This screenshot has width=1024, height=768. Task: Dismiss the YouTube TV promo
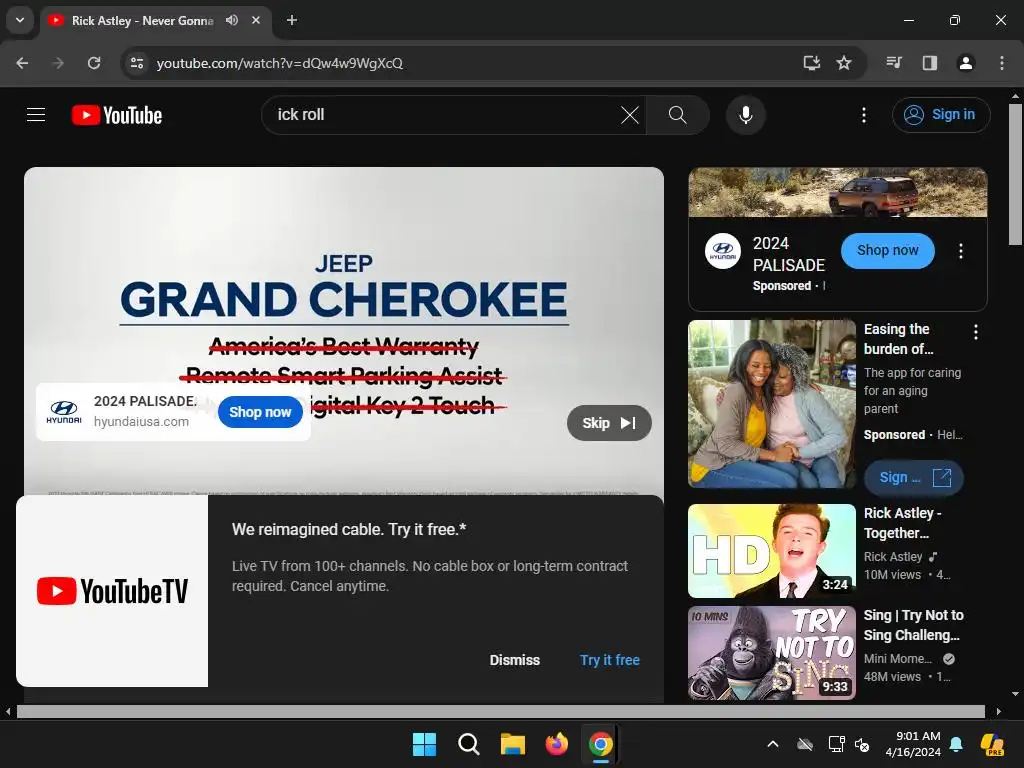[x=515, y=660]
